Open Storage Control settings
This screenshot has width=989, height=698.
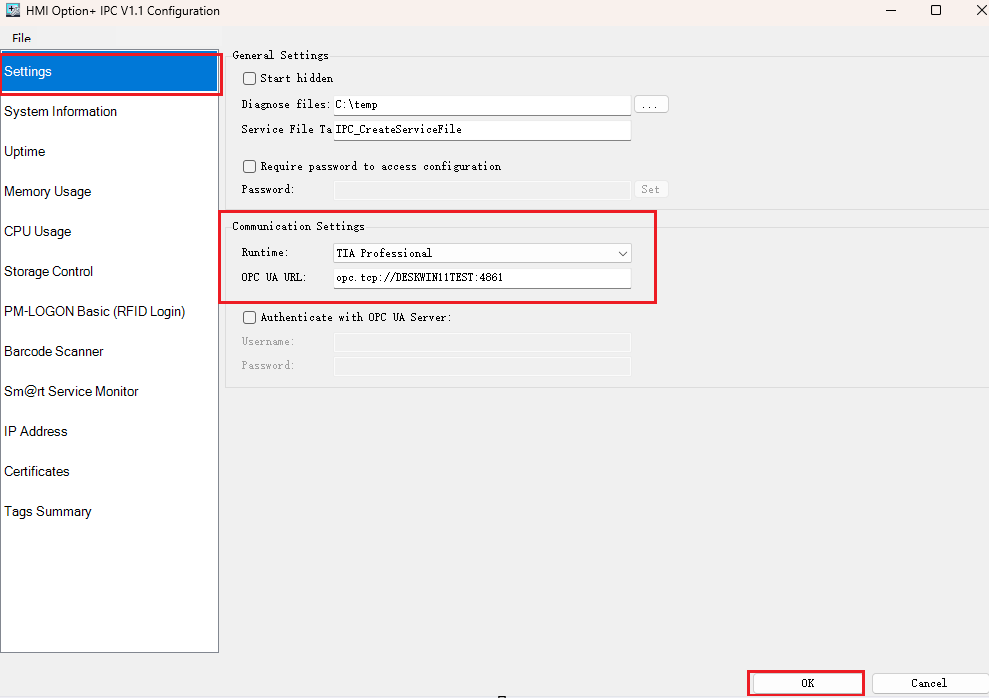click(49, 272)
